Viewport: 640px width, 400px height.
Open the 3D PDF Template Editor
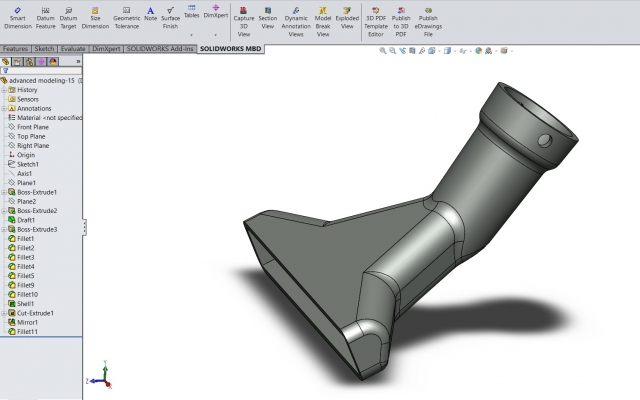[x=376, y=22]
